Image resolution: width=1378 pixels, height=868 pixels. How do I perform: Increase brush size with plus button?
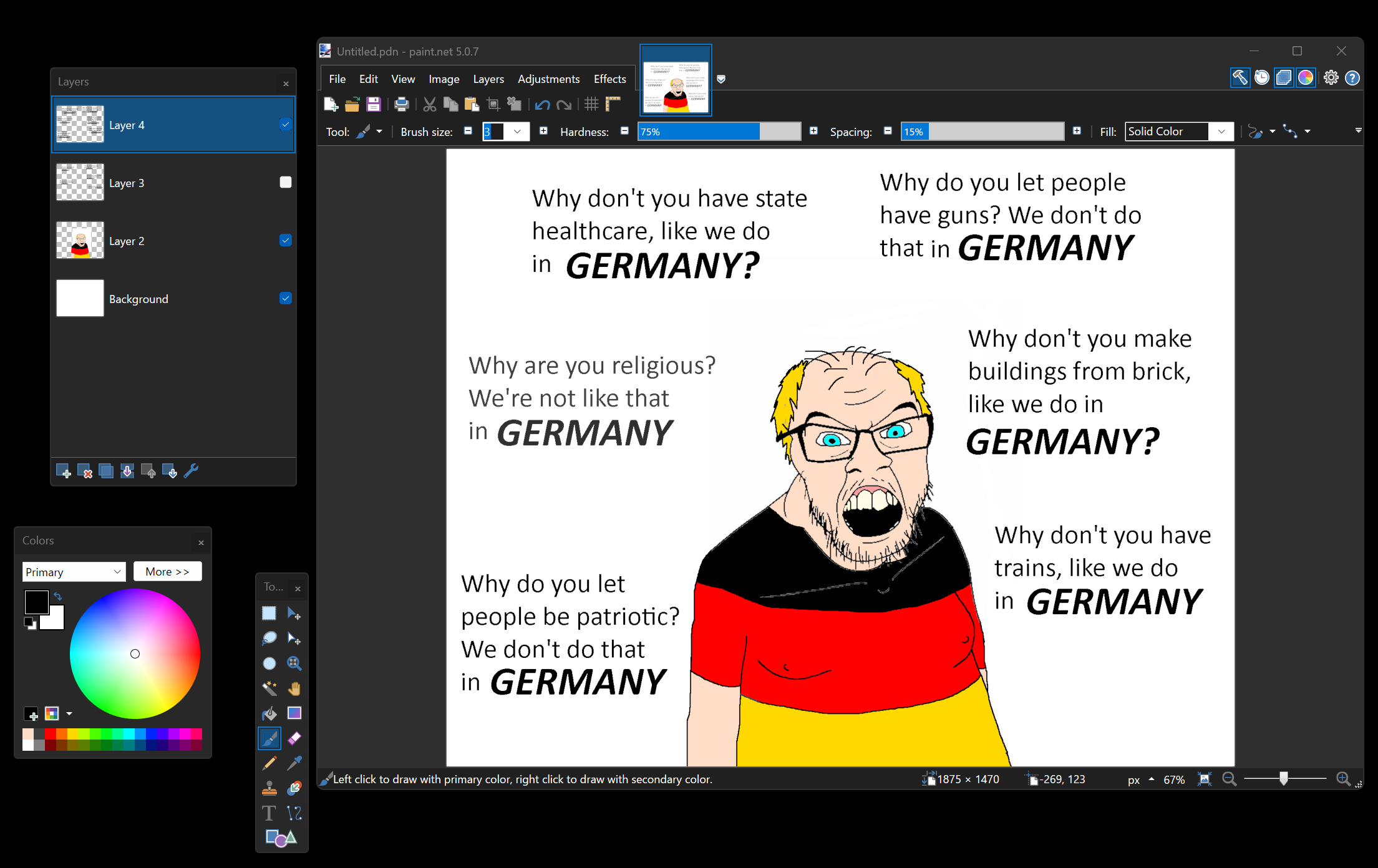[x=543, y=131]
